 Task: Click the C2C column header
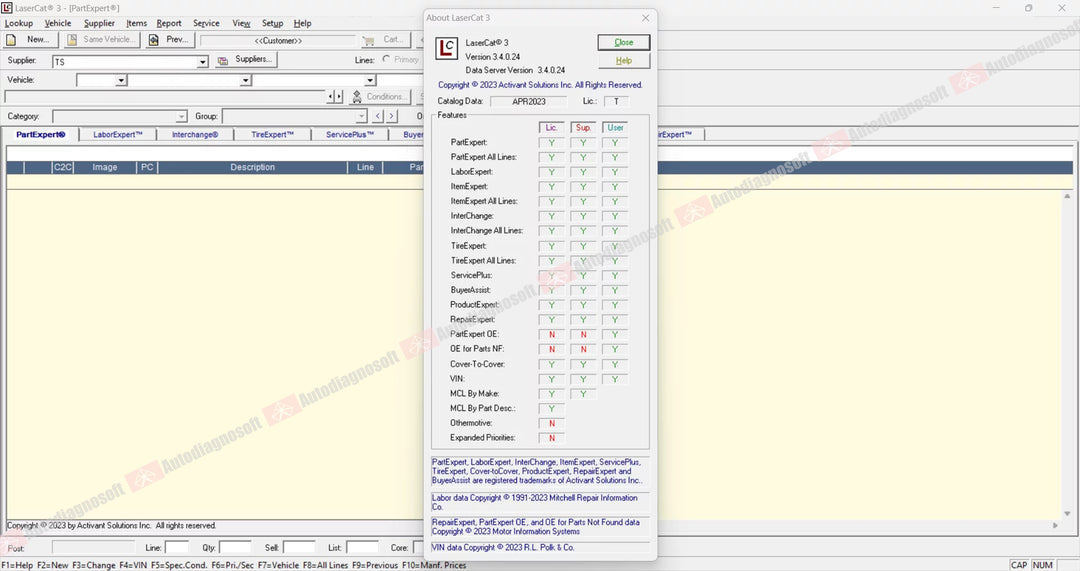[x=63, y=167]
